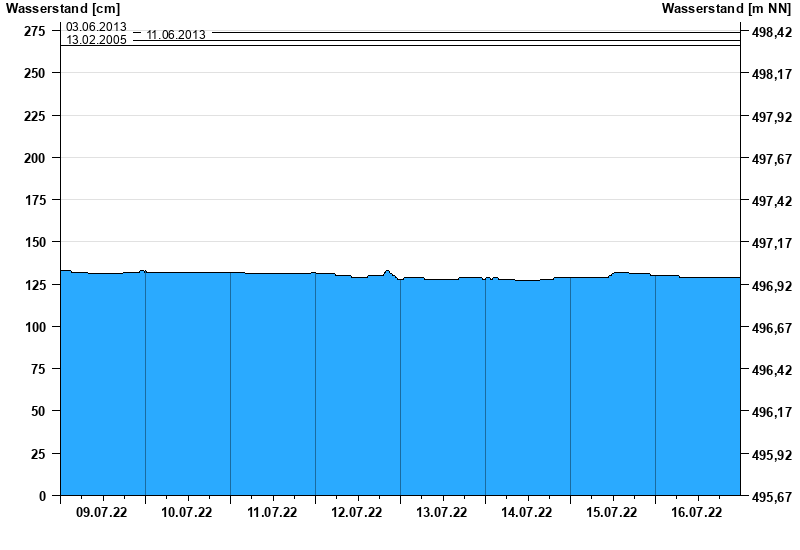The image size is (800, 550).
Task: Pick the 14.07.22 date label
Action: tap(527, 513)
